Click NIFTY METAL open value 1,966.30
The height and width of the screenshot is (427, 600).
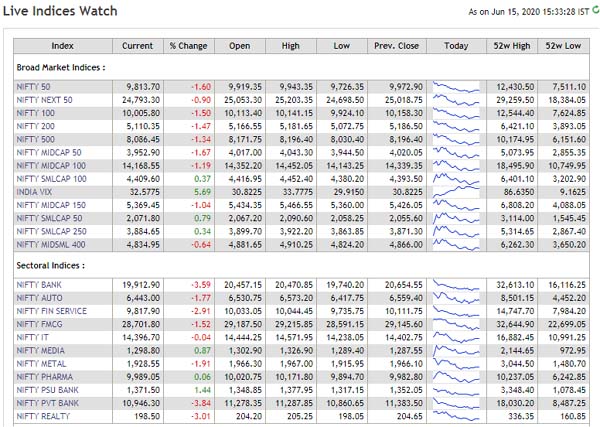[245, 364]
